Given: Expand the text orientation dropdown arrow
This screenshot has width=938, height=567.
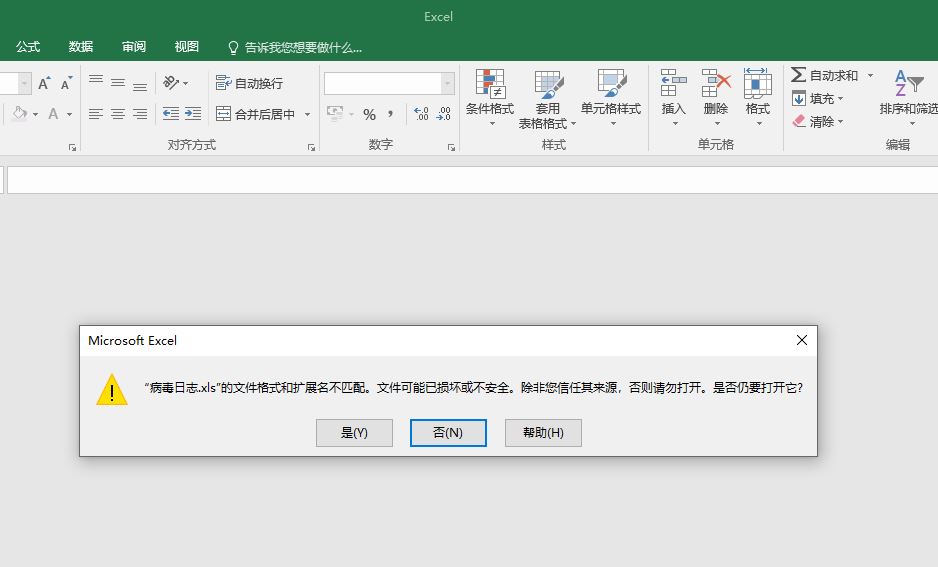Looking at the screenshot, I should pyautogui.click(x=185, y=83).
